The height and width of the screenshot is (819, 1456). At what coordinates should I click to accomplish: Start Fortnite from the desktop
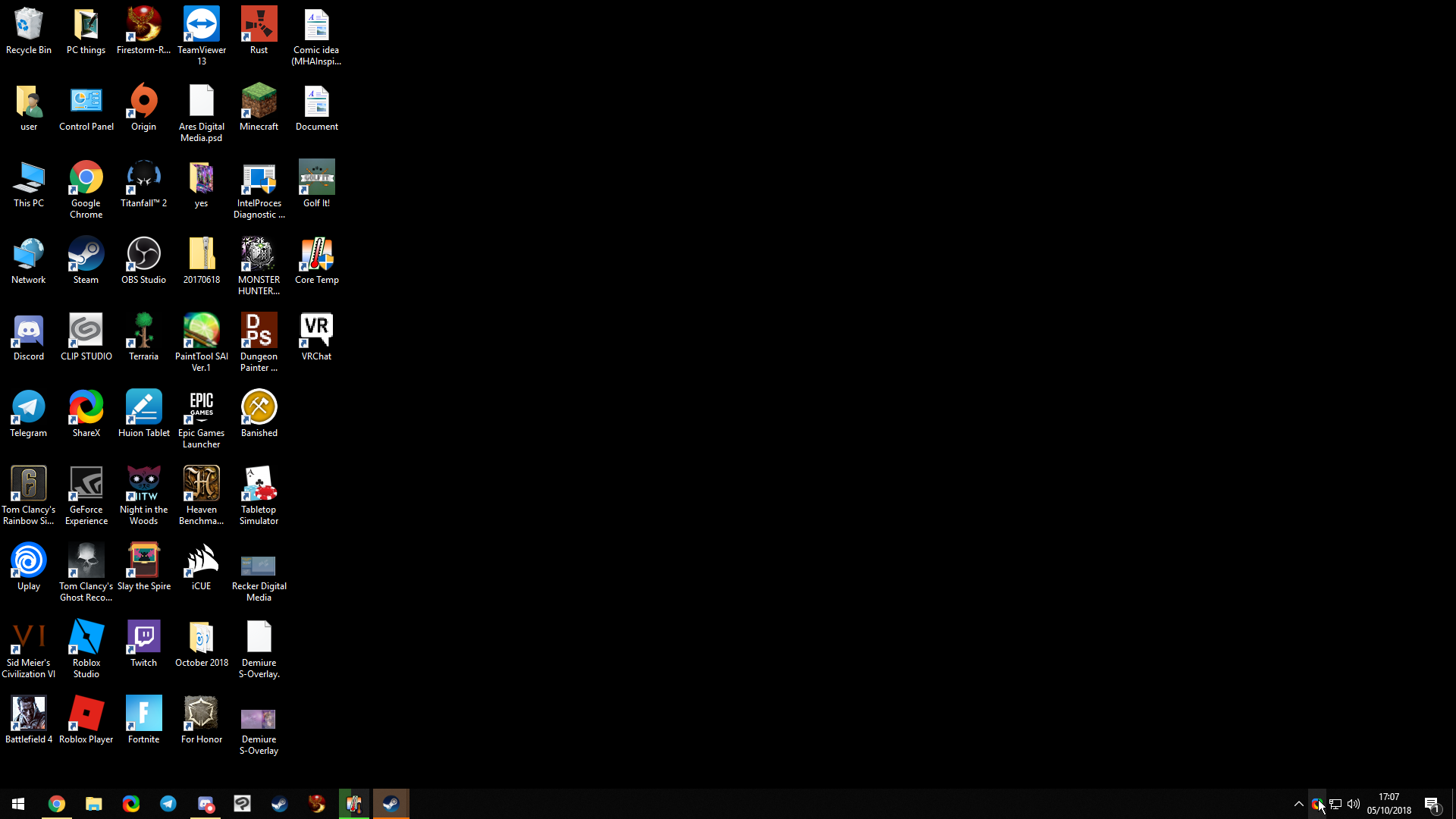point(143,713)
